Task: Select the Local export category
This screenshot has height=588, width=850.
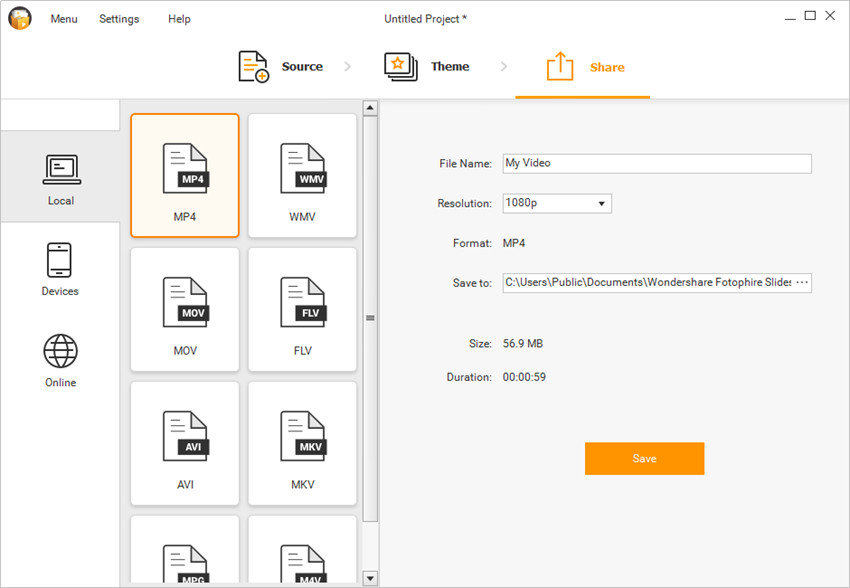Action: click(60, 179)
